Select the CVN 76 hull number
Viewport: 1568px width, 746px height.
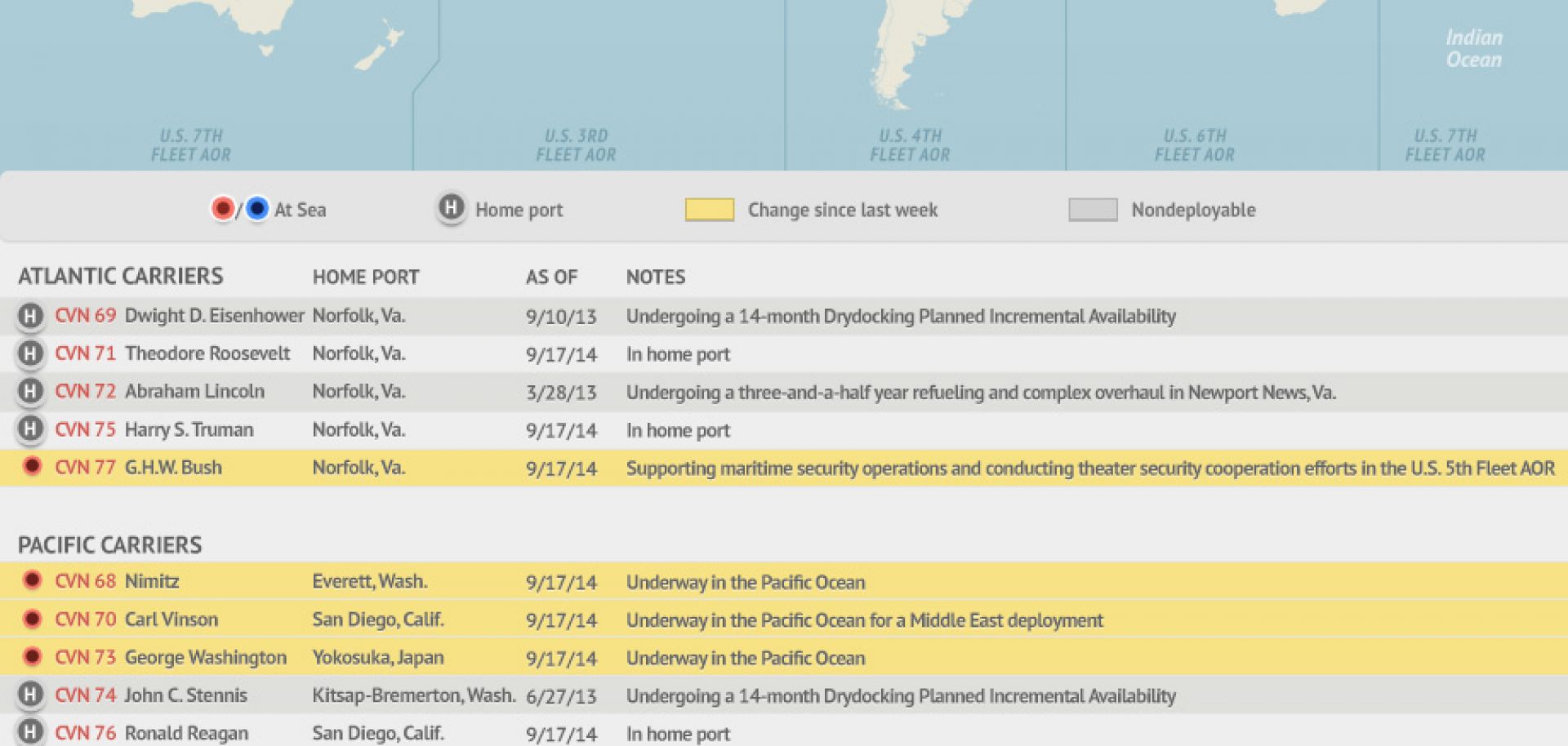86,733
